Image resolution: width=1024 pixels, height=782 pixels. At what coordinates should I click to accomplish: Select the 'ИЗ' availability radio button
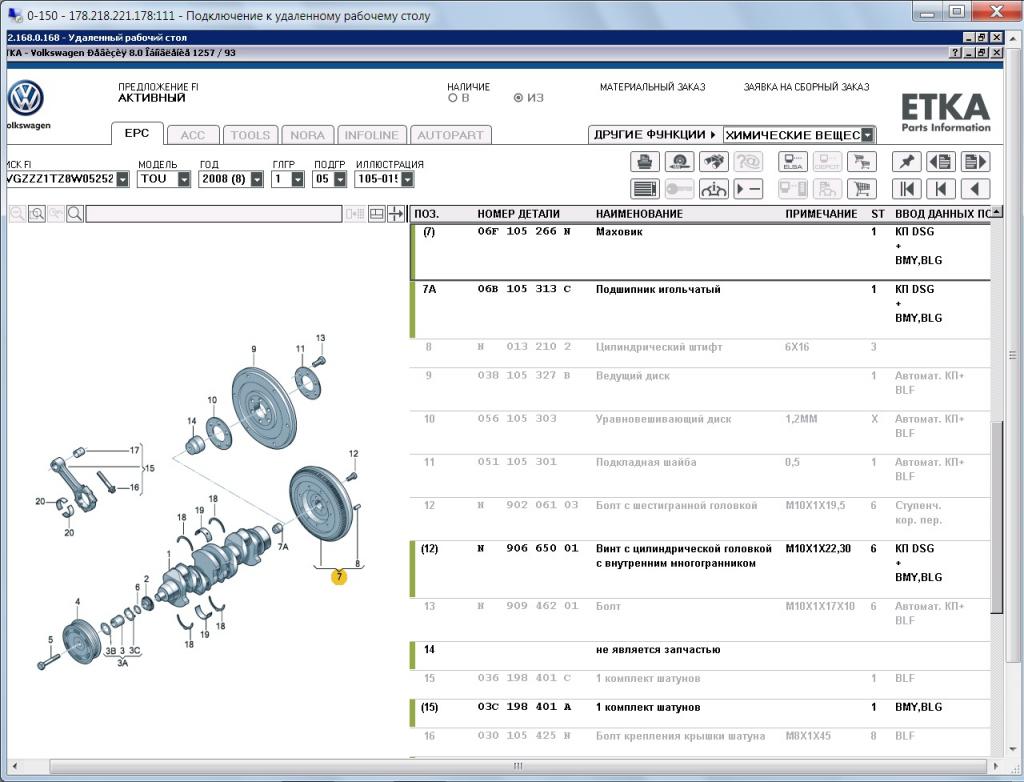tap(518, 98)
